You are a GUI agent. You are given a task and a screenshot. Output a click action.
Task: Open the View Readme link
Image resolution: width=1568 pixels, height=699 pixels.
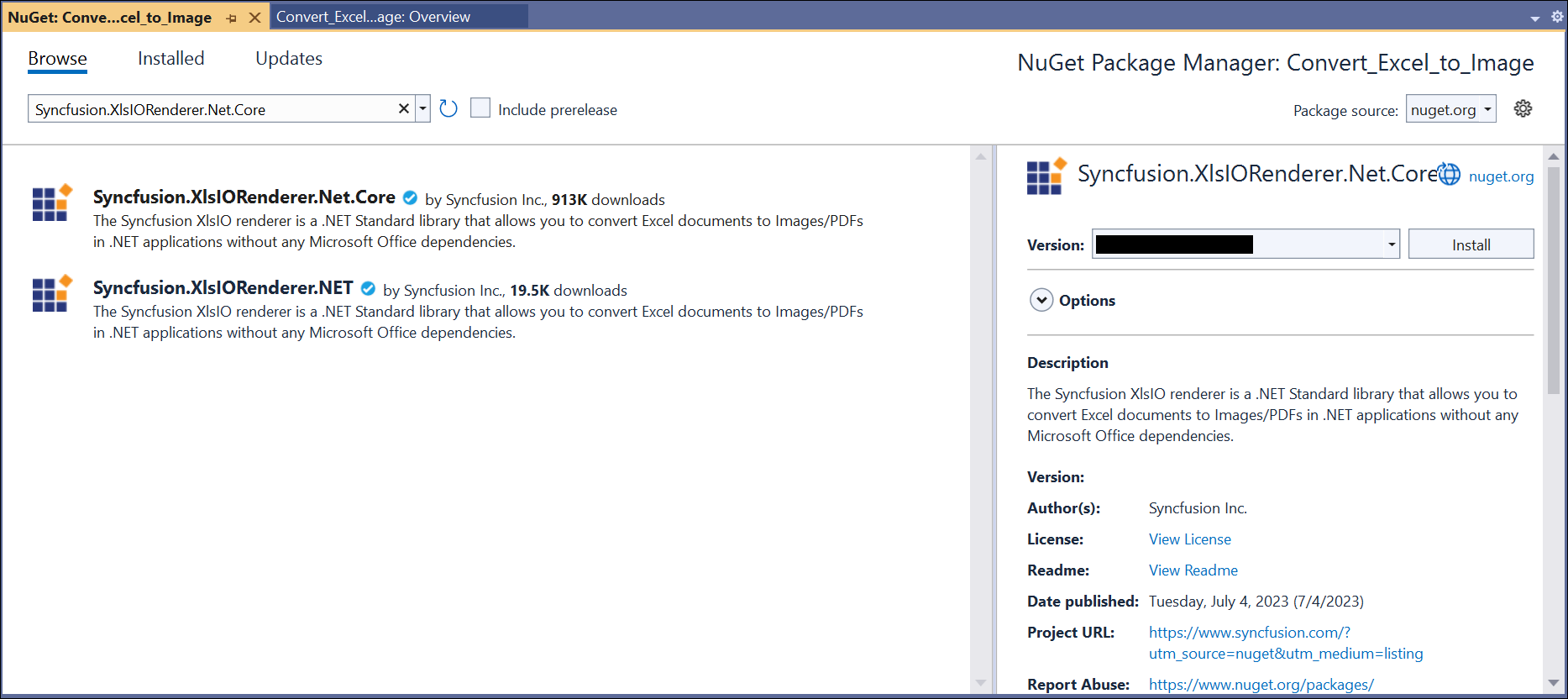click(x=1193, y=570)
